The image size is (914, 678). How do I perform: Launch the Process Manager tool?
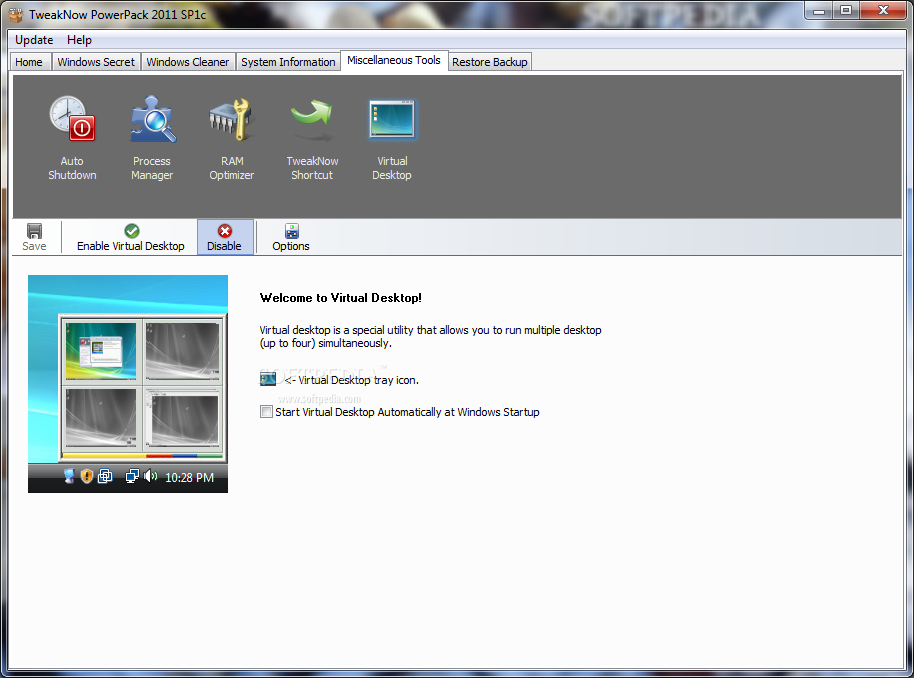click(x=152, y=138)
